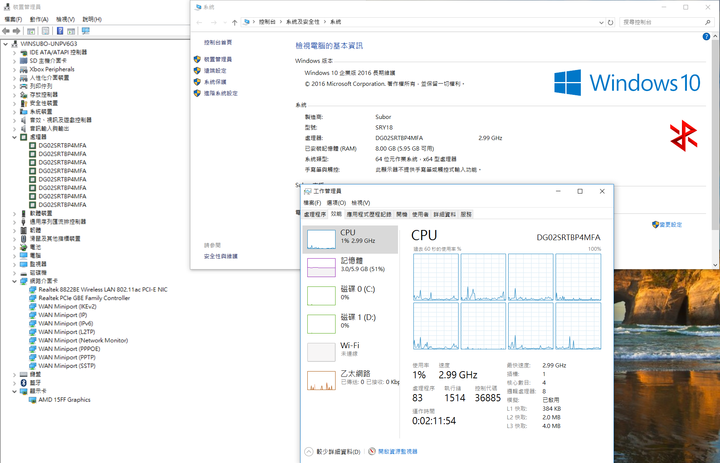Select 磁碟 1 (D:) in Task Manager sidebar
Screen dimensions: 720x463
pos(350,323)
